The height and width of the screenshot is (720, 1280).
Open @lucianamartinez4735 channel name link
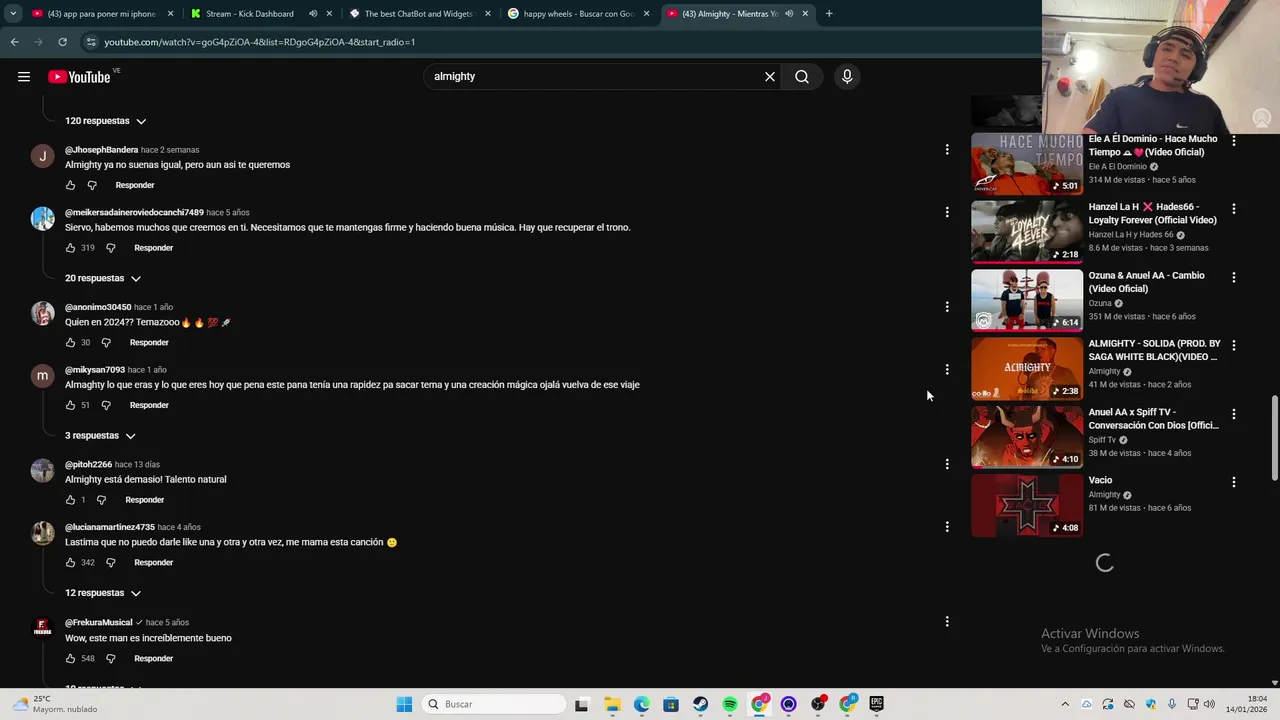pyautogui.click(x=110, y=527)
